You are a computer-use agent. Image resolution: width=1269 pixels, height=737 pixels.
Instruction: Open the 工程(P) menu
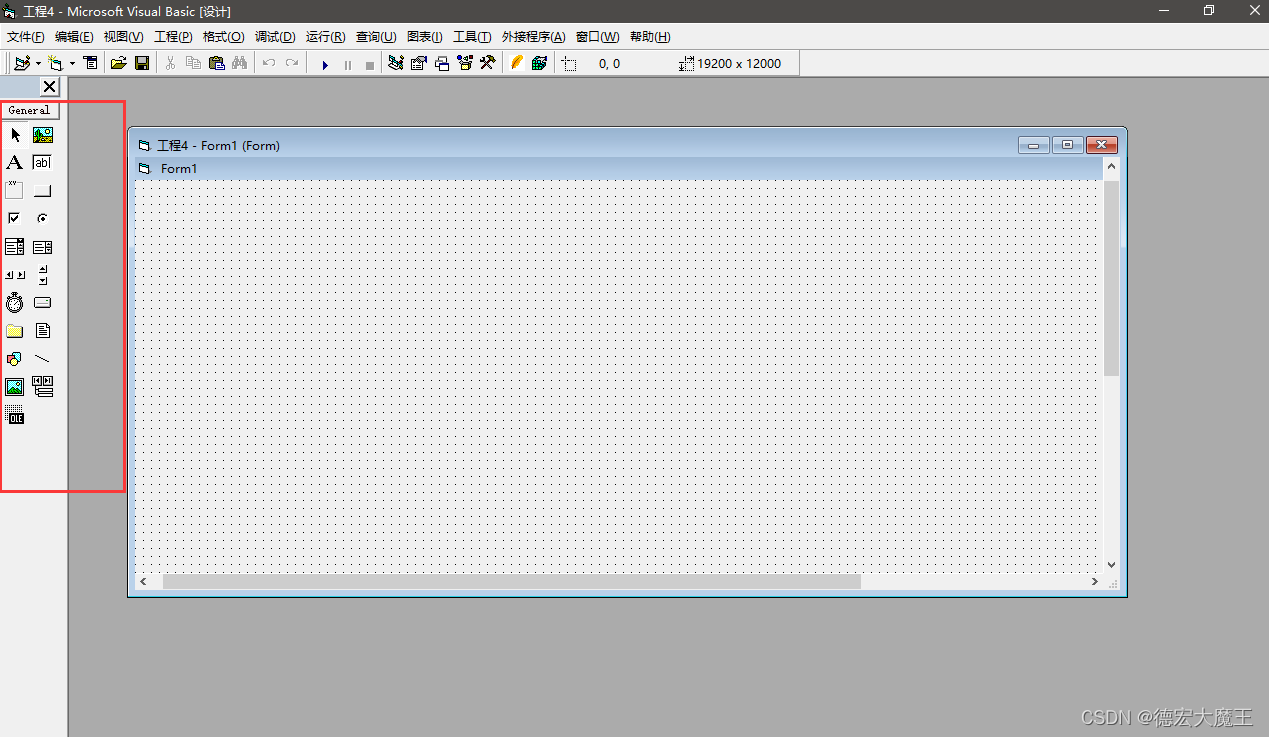[x=173, y=37]
